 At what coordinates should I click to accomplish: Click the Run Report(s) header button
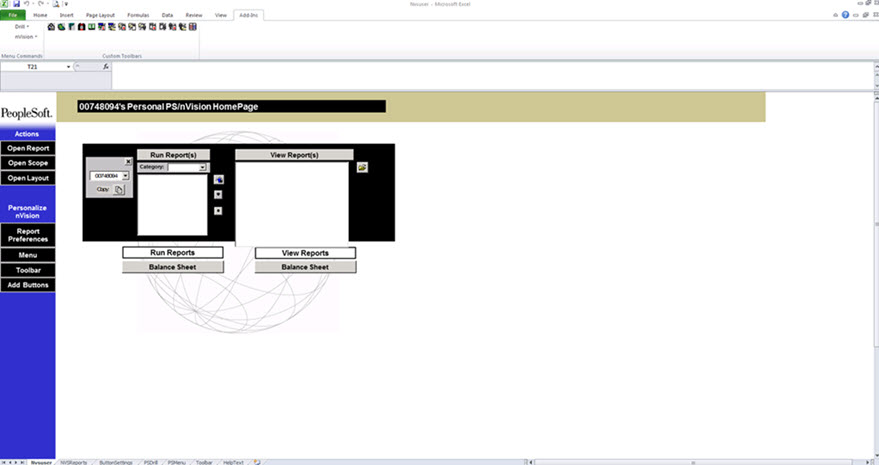click(x=173, y=155)
